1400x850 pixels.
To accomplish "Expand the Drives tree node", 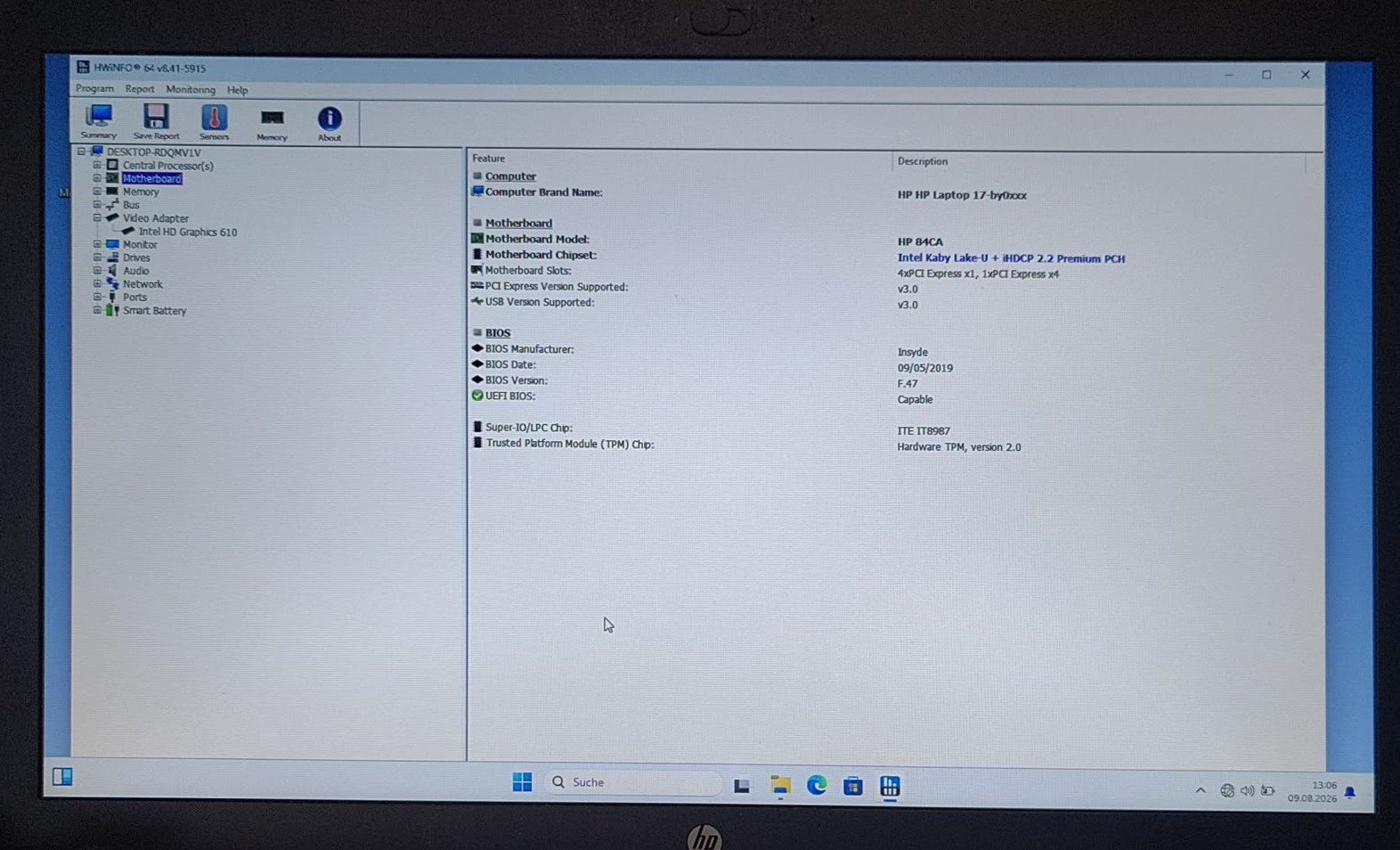I will (x=97, y=257).
